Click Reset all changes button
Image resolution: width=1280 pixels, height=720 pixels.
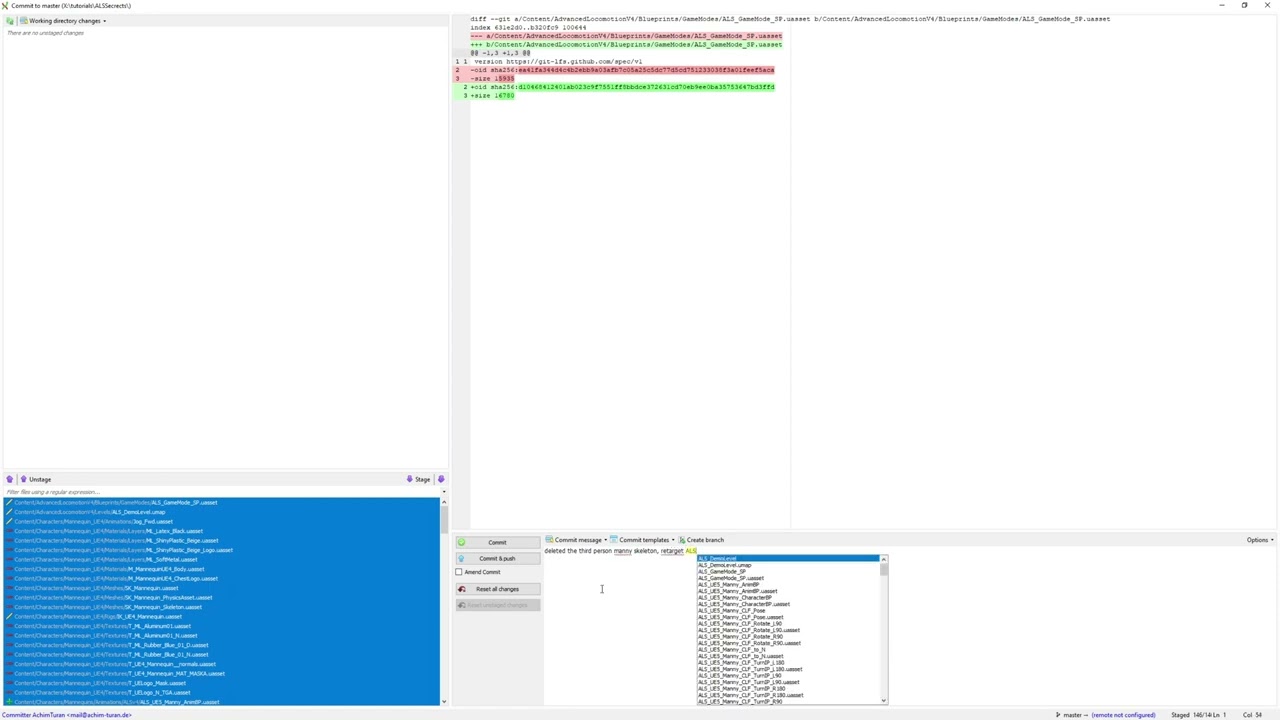(497, 589)
